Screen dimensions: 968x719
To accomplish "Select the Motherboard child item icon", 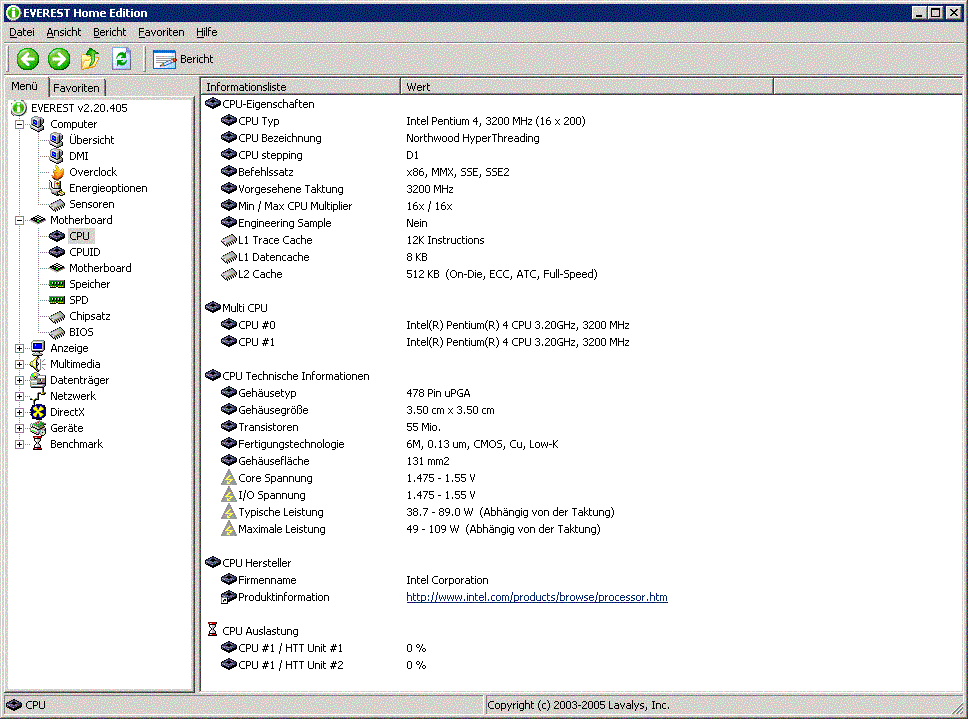I will 57,268.
